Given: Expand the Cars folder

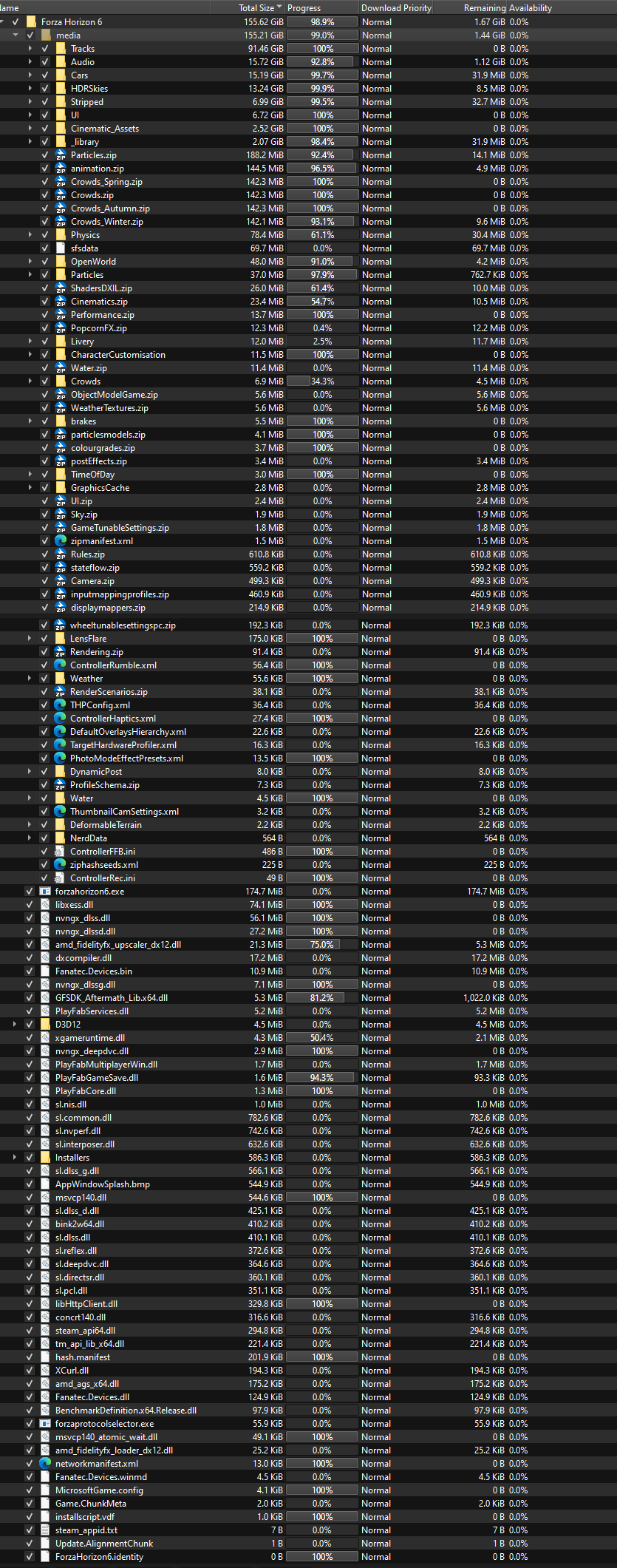Looking at the screenshot, I should tap(30, 75).
